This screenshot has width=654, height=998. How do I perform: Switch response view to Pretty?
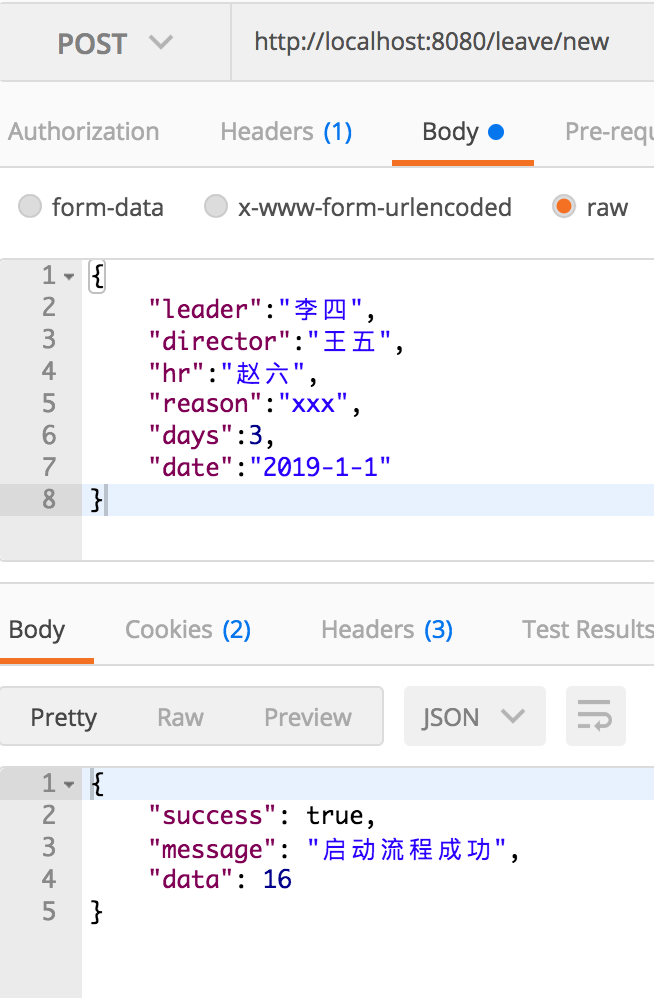pyautogui.click(x=64, y=717)
